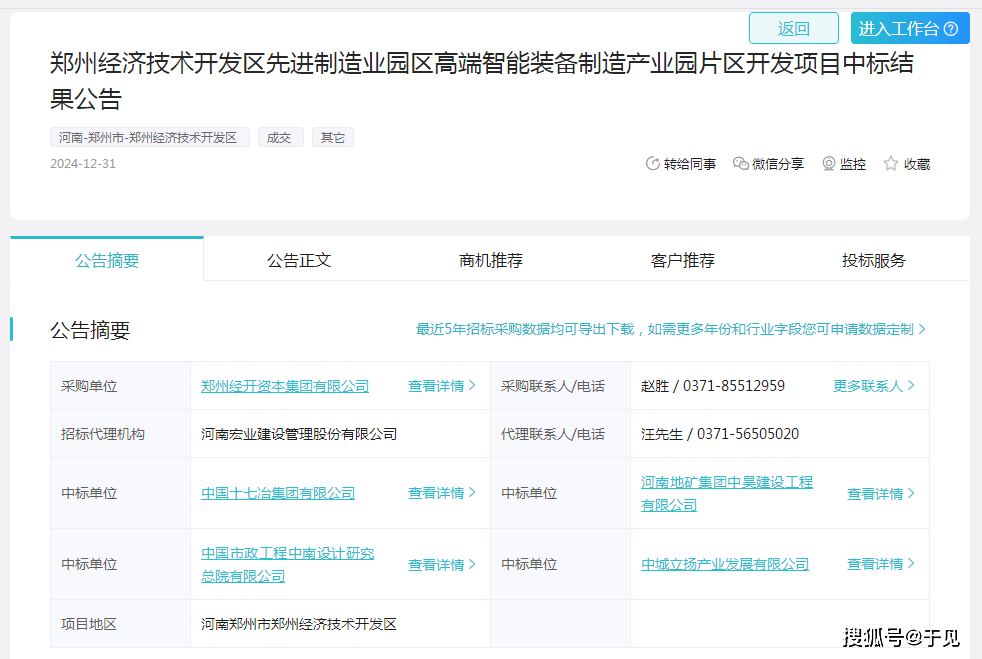982x659 pixels.
Task: Switch to the 公告正文 tab
Action: pos(299,260)
